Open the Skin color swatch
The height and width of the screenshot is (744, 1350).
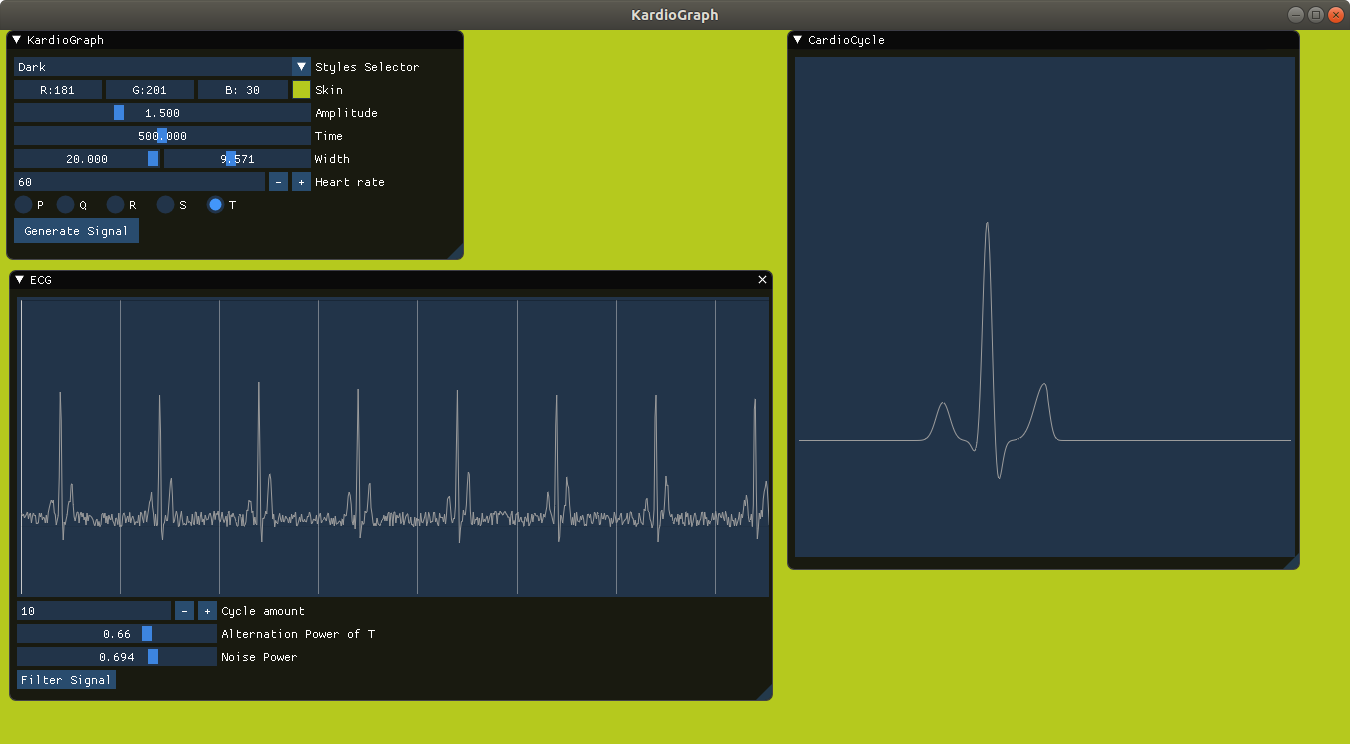pos(300,89)
